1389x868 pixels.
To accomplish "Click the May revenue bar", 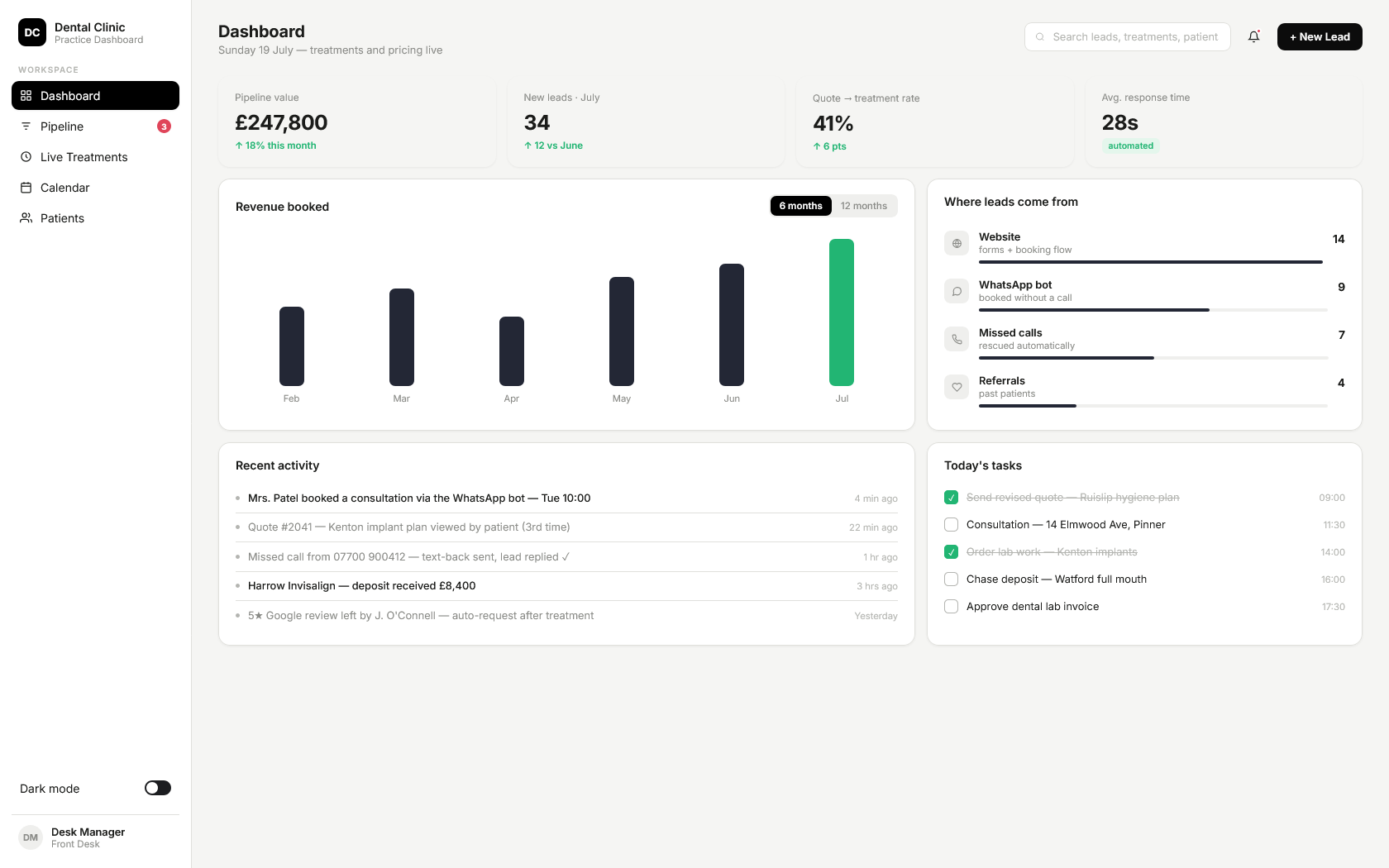I will 622,331.
